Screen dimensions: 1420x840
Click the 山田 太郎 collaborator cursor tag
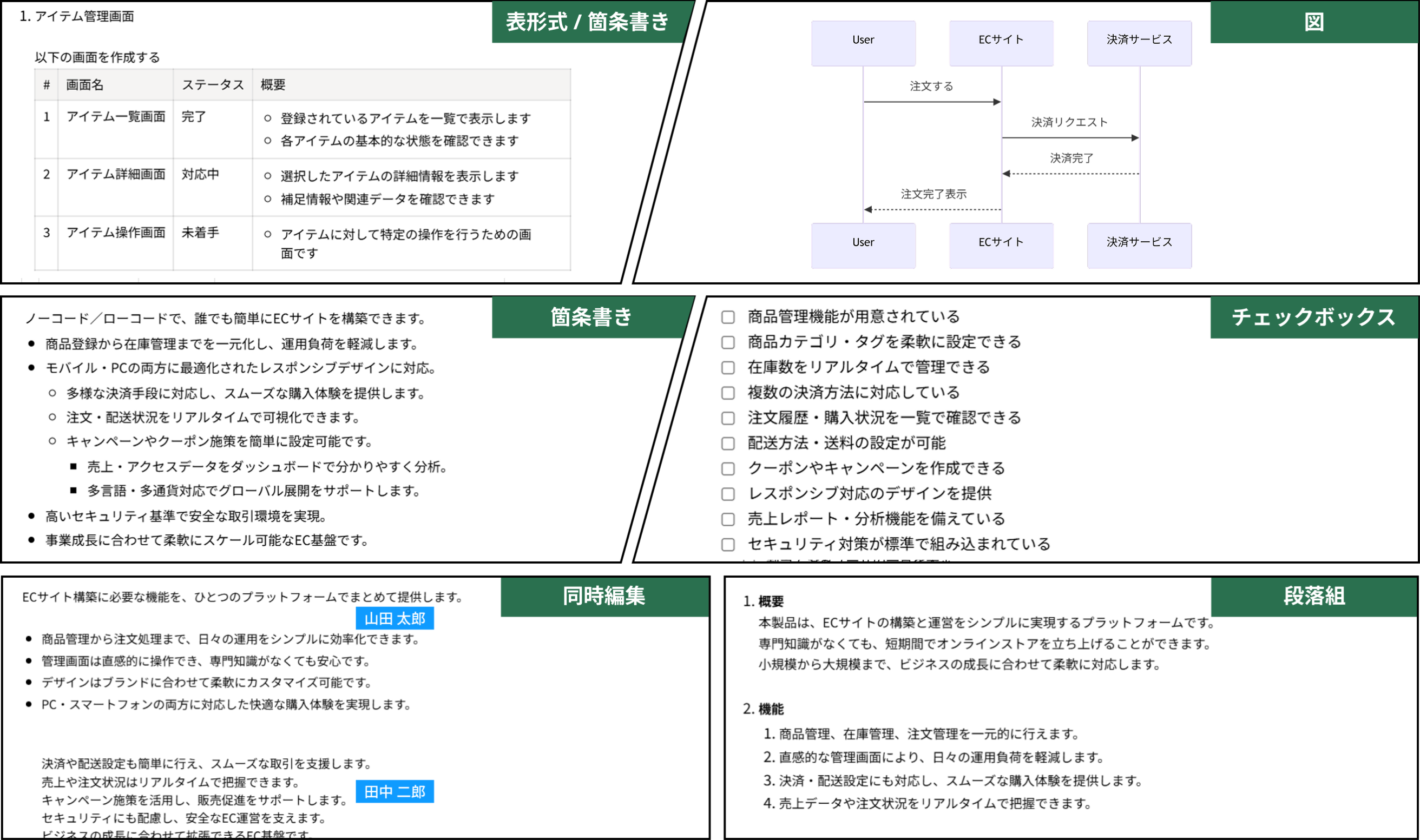click(395, 618)
